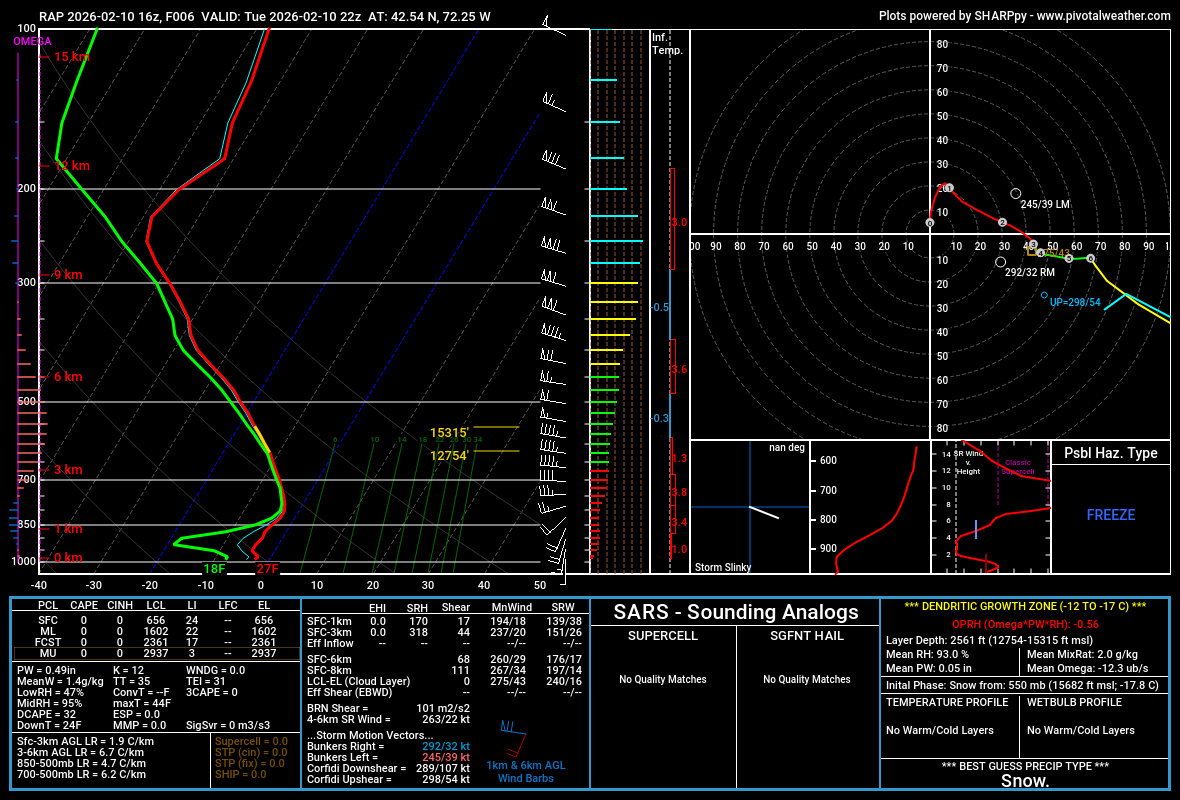Select the SUPERCELL analogs column heading
The height and width of the screenshot is (800, 1180).
pyautogui.click(x=663, y=636)
